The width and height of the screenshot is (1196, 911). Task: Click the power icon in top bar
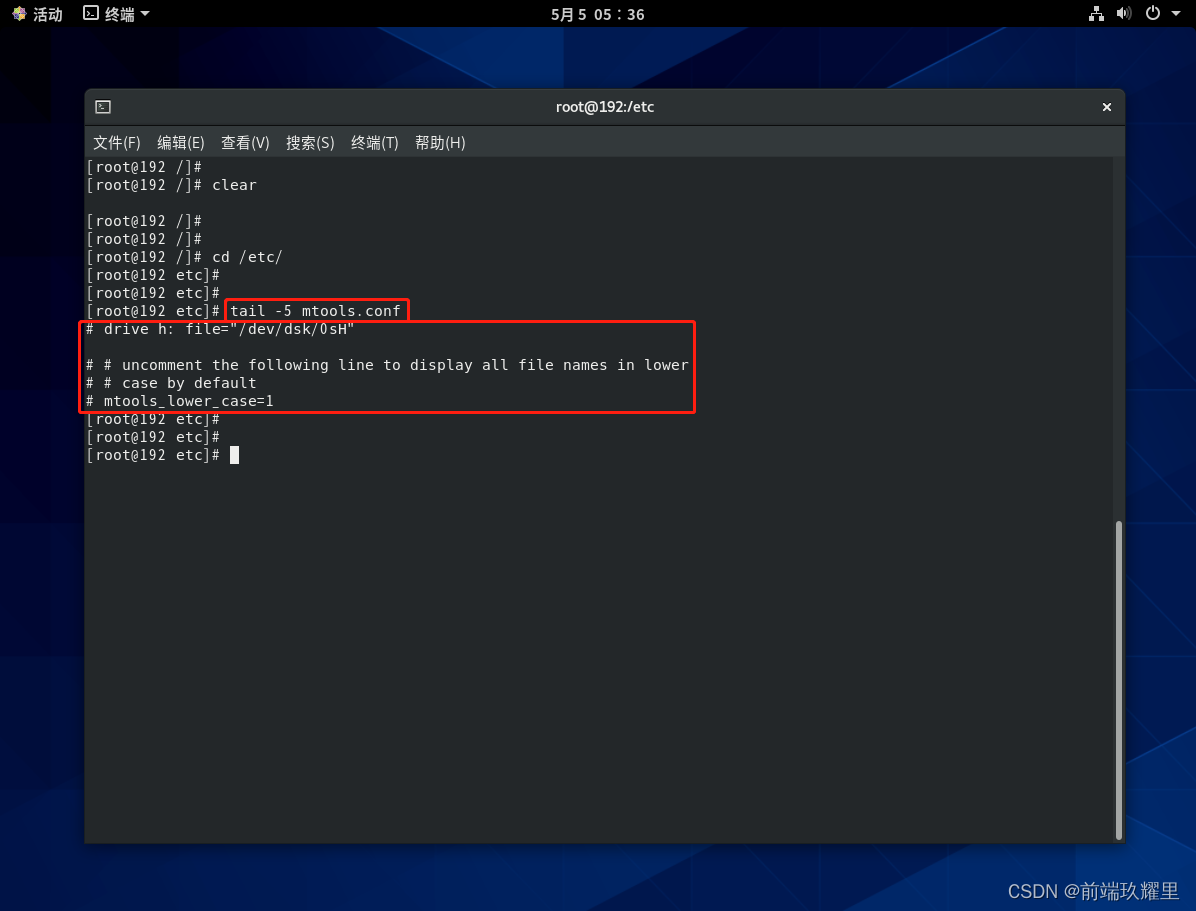coord(1153,14)
